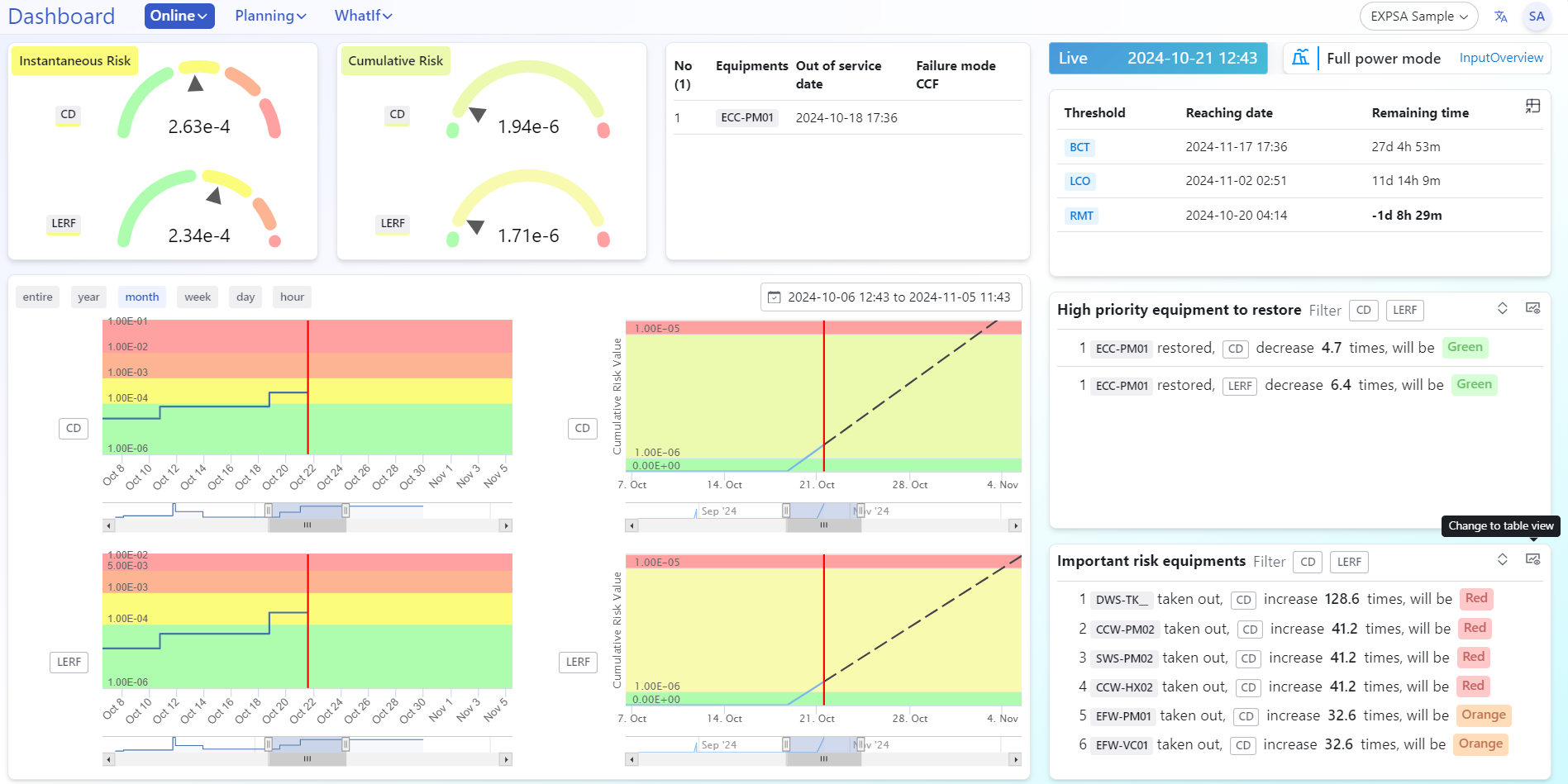
Task: Click the calendar icon in the date range picker
Action: click(x=774, y=297)
